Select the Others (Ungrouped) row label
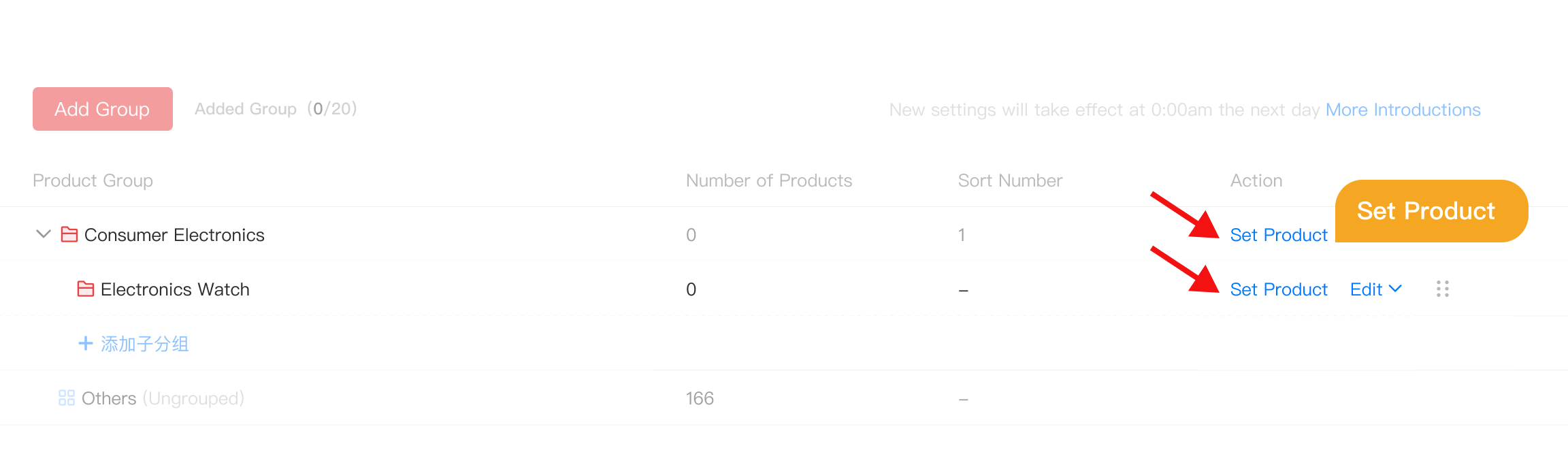This screenshot has height=463, width=1568. tap(162, 398)
